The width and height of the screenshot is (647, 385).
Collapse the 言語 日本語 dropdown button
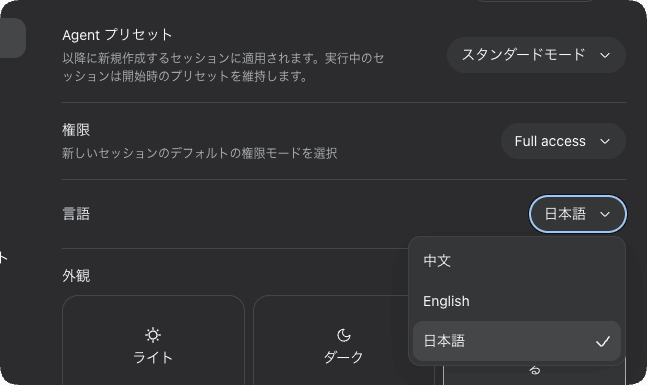pos(578,214)
